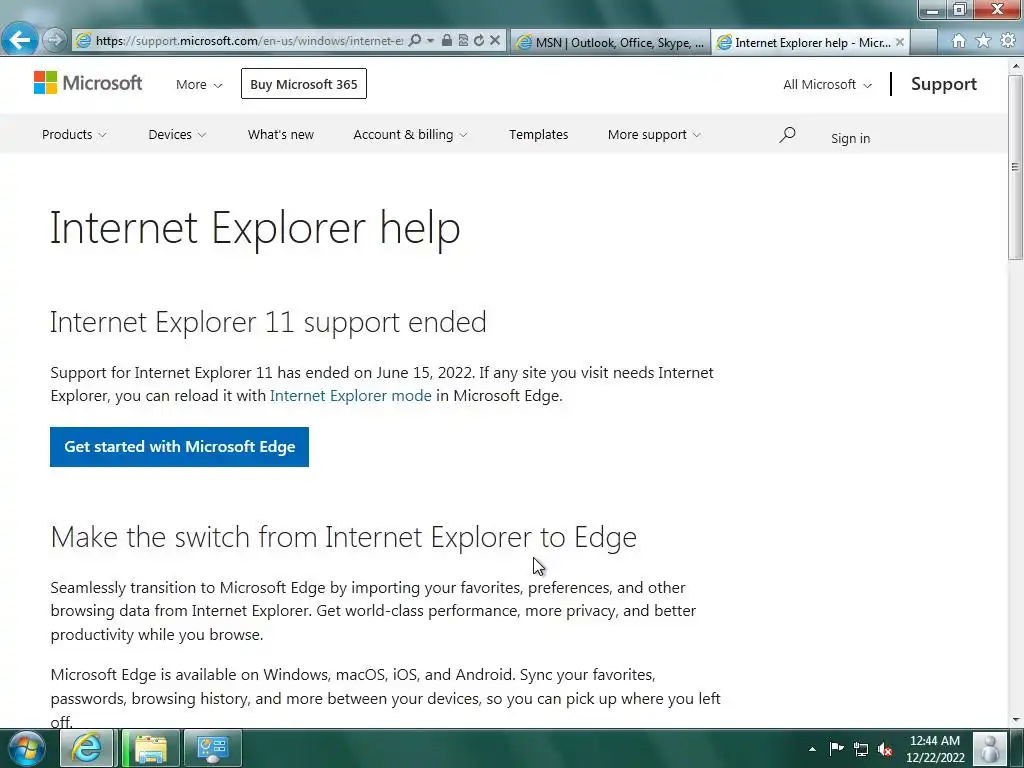Click Make the switch from Internet Explorer heading
1024x768 pixels.
click(x=344, y=537)
